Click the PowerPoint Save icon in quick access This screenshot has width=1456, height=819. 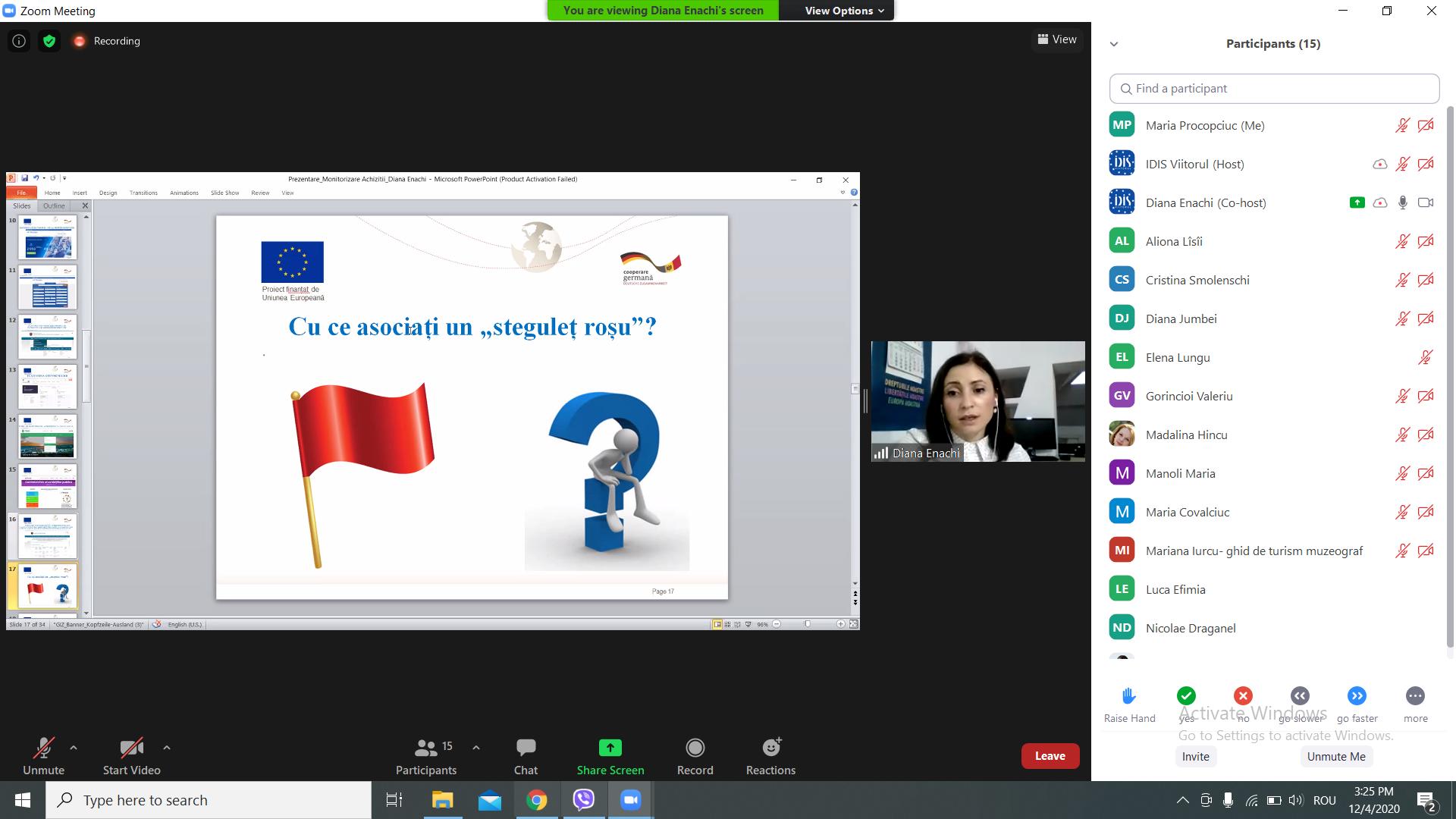24,179
